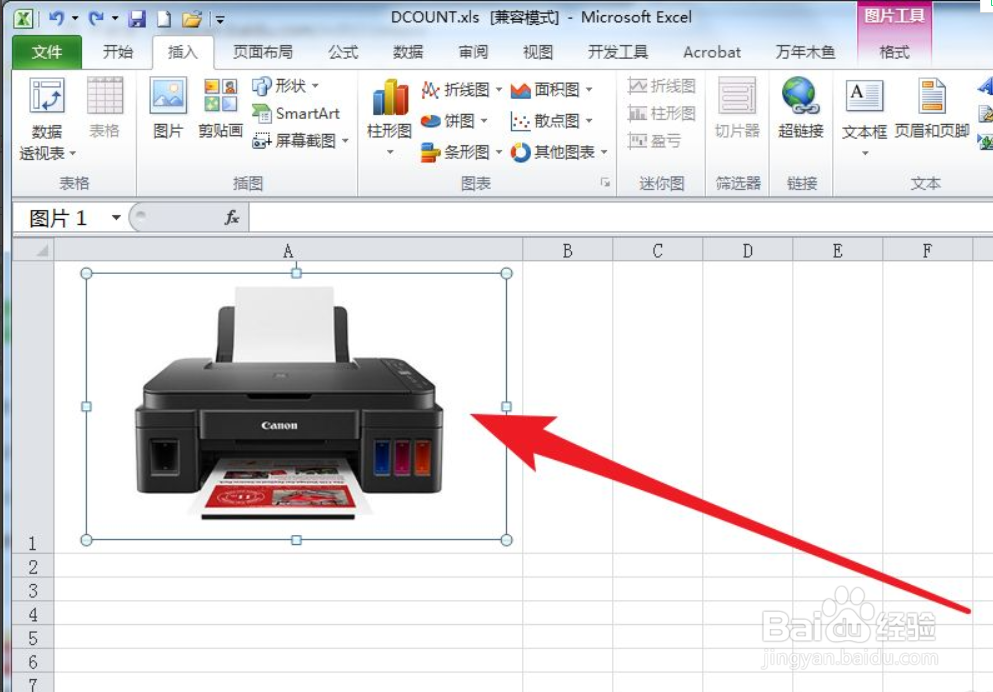Insert a 折线图 sparkline
Image resolution: width=993 pixels, height=692 pixels.
point(662,85)
